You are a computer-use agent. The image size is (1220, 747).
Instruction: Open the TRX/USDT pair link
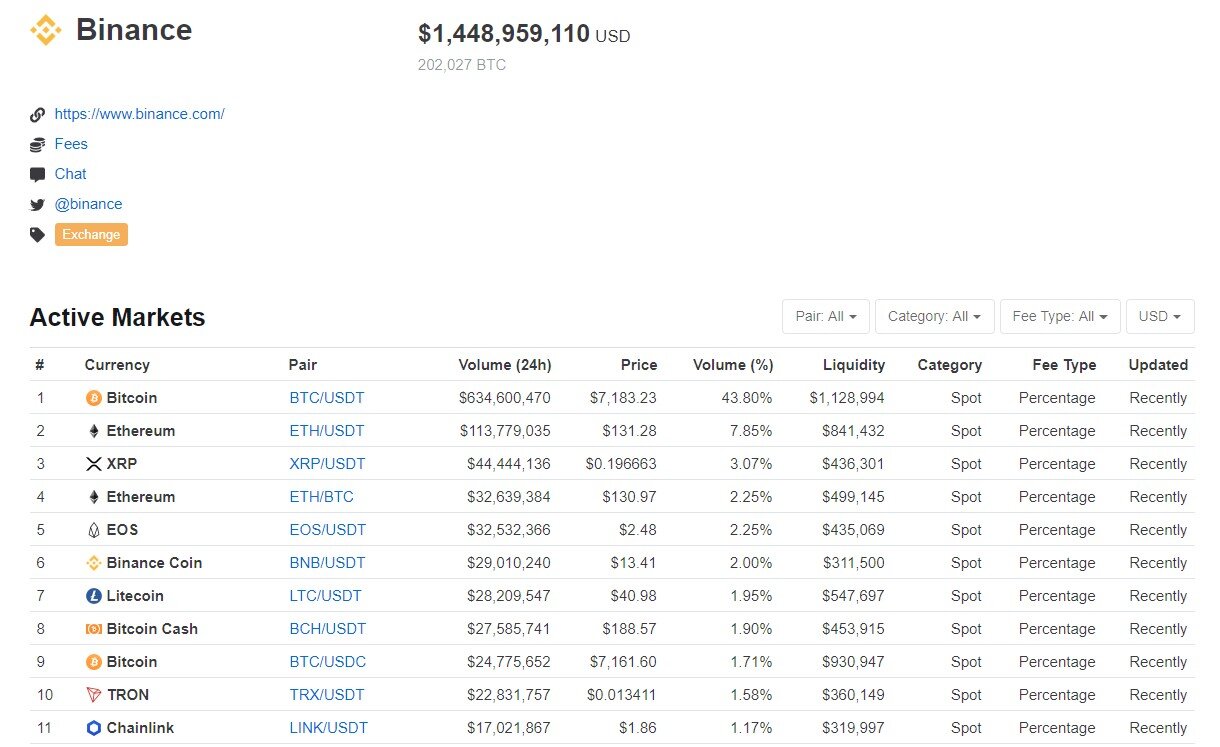tap(327, 695)
